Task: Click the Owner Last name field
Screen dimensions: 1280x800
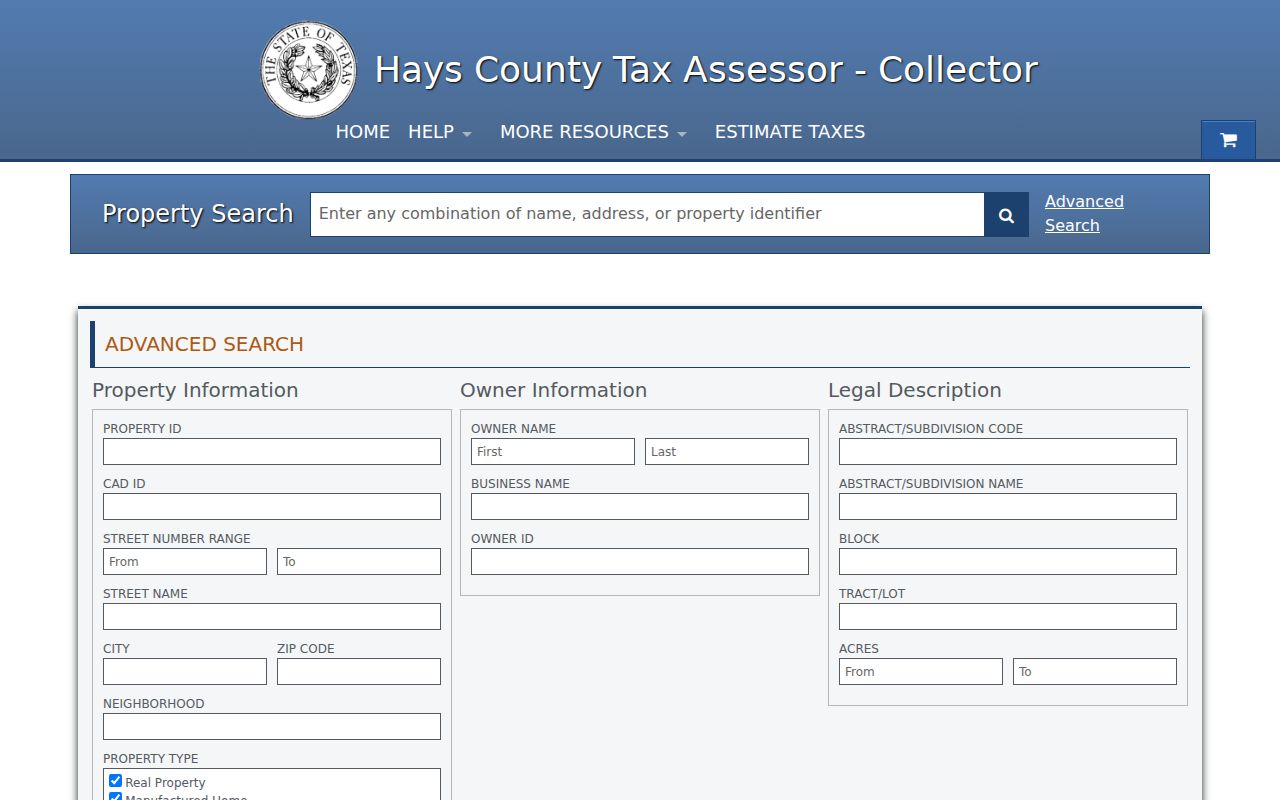Action: tap(727, 451)
